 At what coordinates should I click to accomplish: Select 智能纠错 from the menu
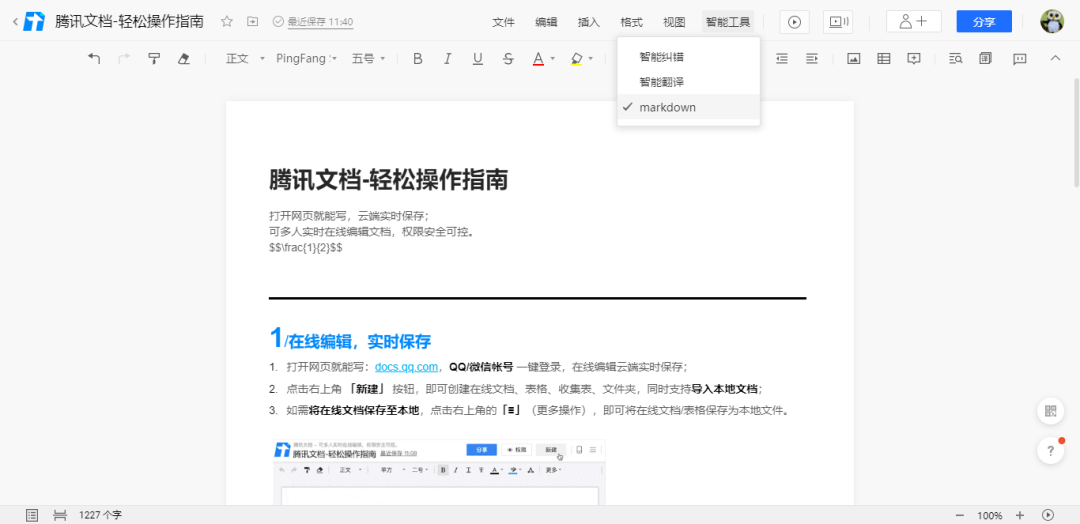click(689, 56)
